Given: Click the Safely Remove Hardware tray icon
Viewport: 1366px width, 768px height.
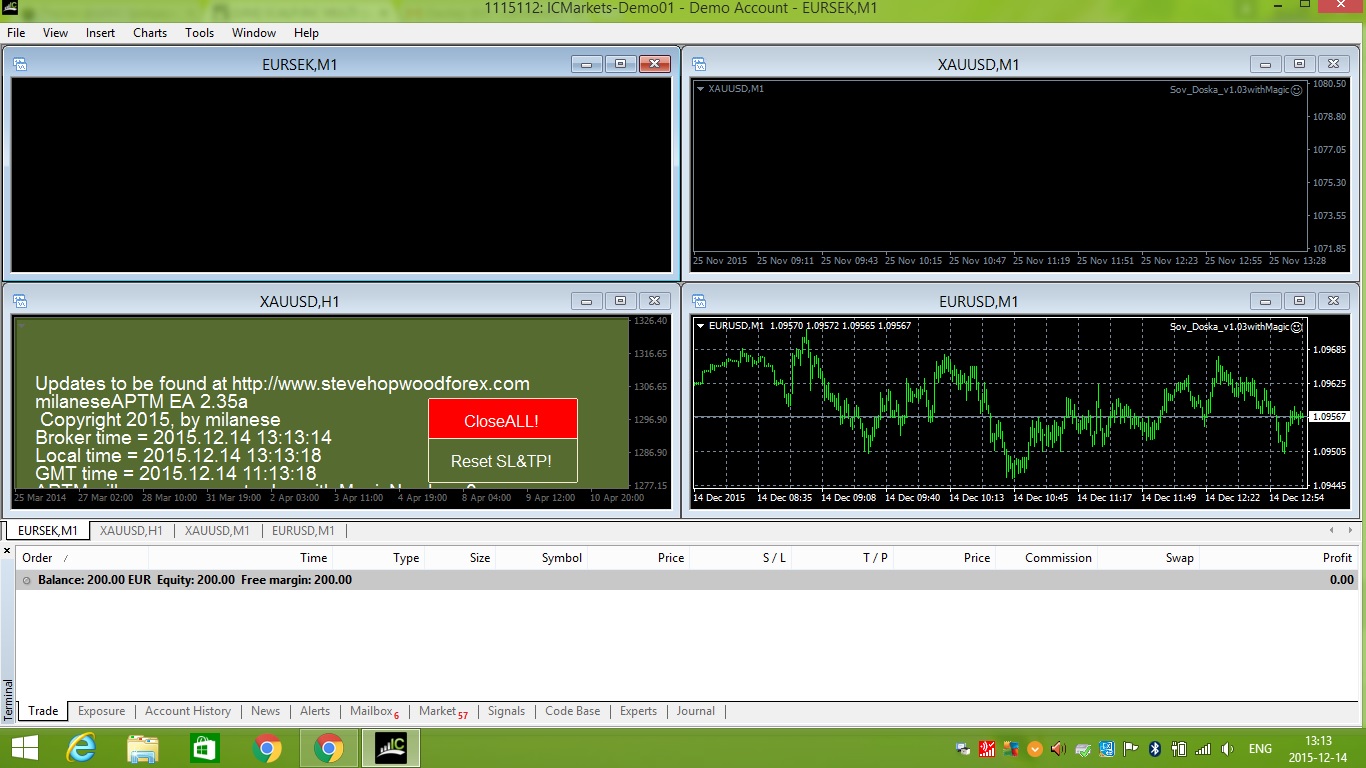Looking at the screenshot, I should [x=1083, y=749].
